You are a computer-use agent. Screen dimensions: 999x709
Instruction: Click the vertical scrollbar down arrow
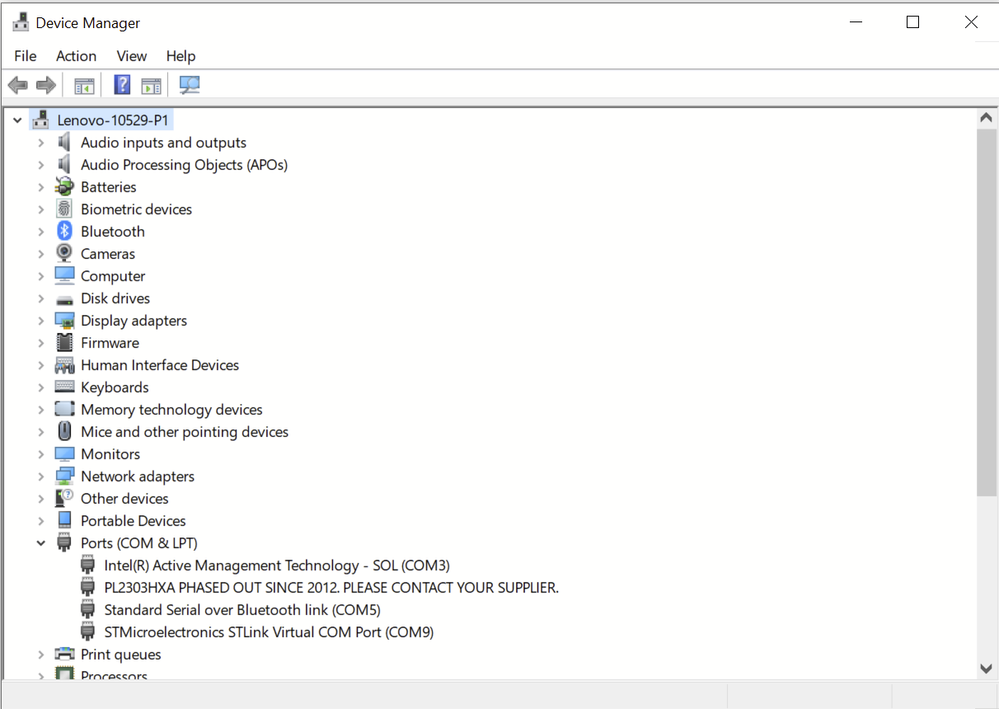pyautogui.click(x=986, y=668)
